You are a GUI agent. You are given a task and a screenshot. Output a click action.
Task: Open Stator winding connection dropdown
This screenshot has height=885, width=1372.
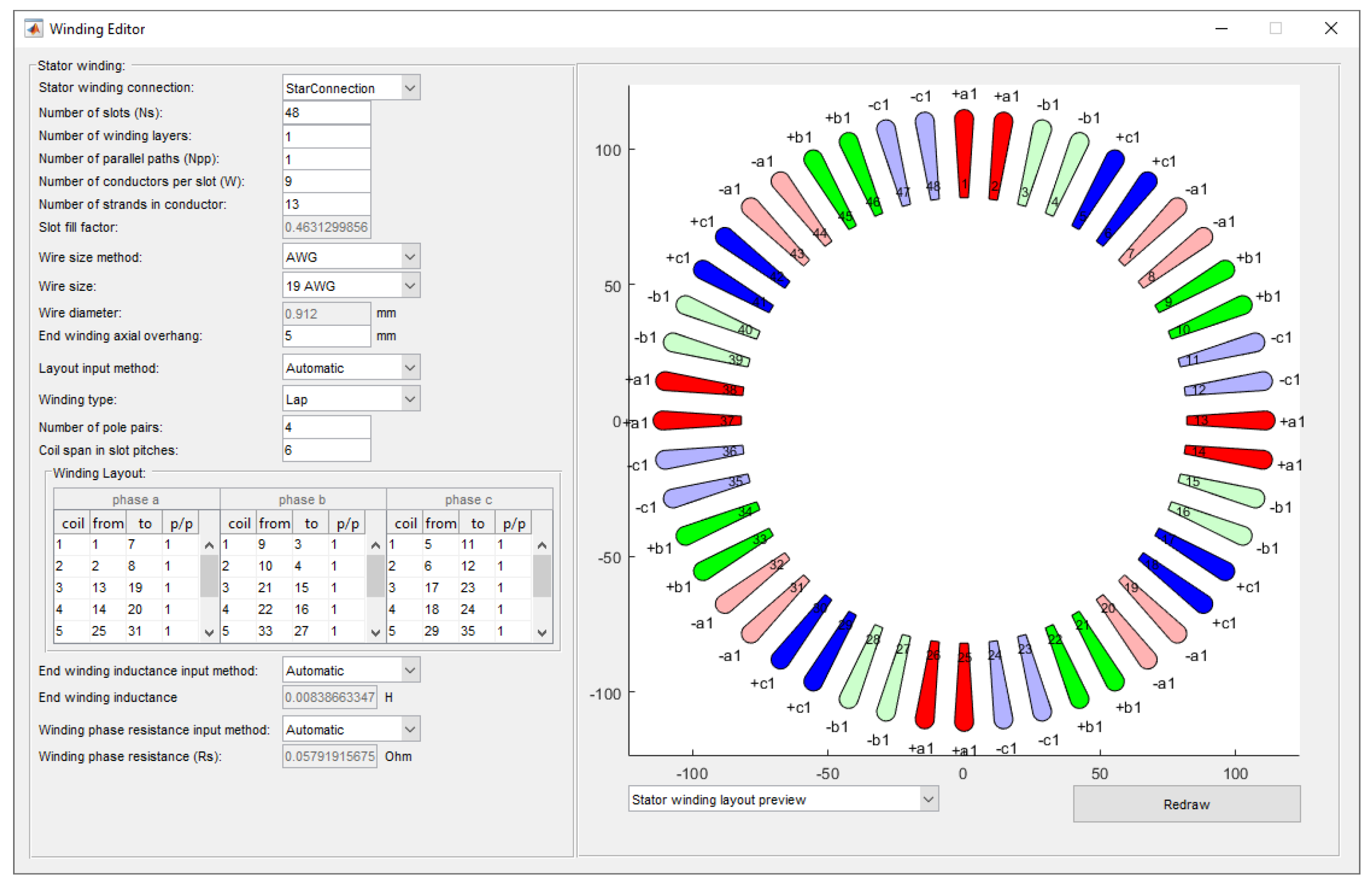click(x=351, y=88)
